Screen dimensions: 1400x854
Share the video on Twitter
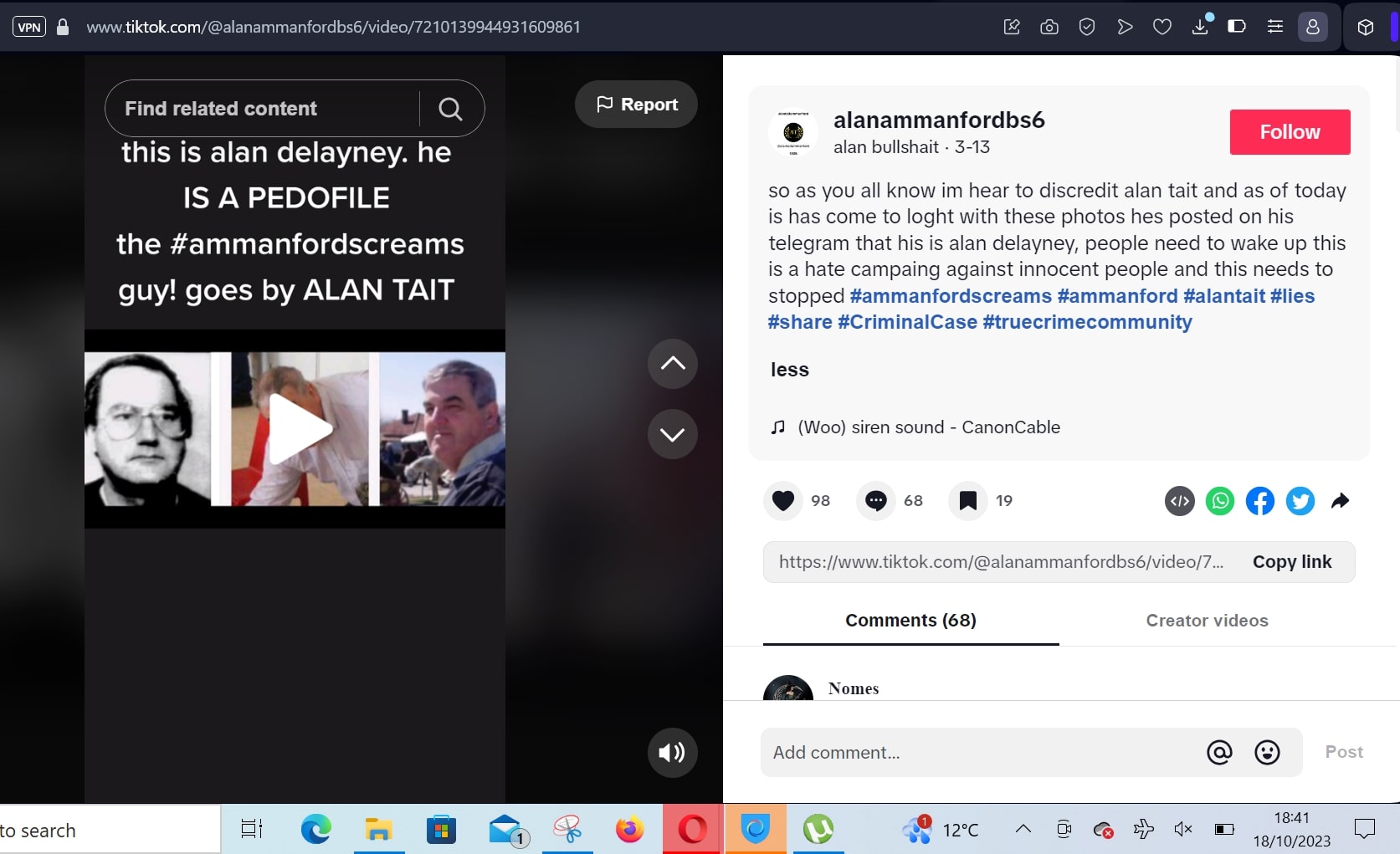pos(1300,501)
